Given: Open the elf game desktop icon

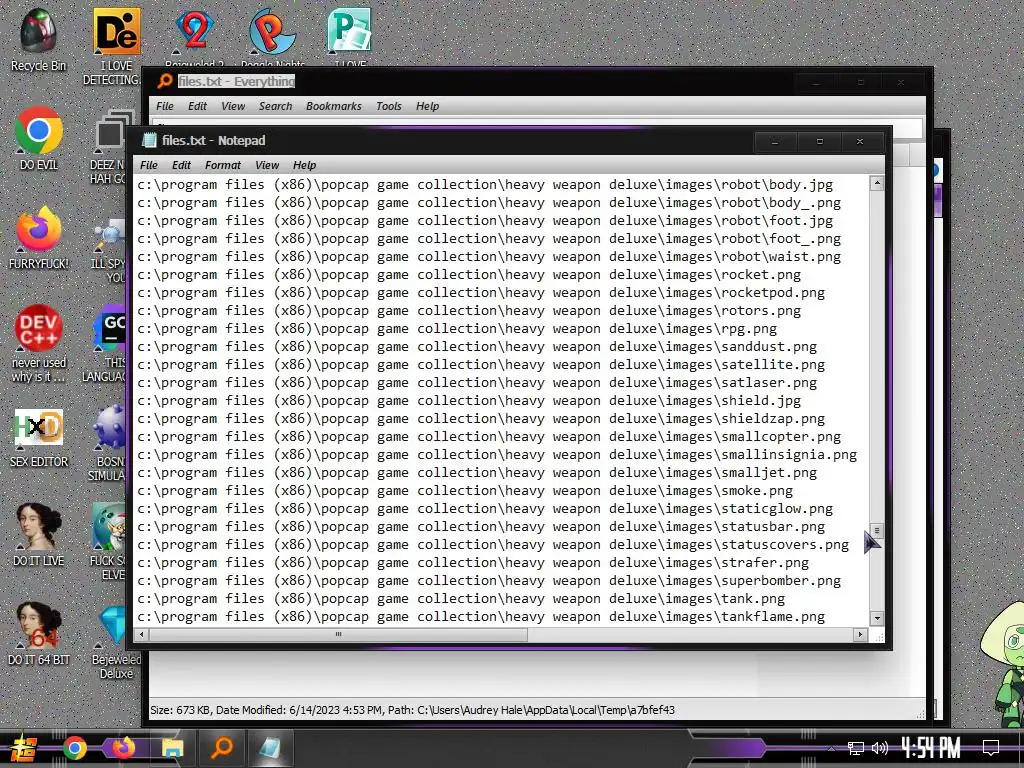Looking at the screenshot, I should [x=108, y=541].
